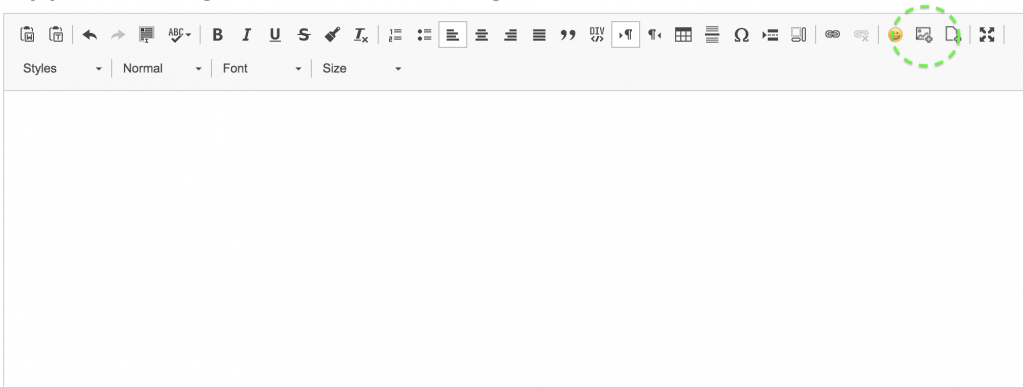Insert a smiley emoticon
The width and height of the screenshot is (1023, 387).
(x=896, y=35)
